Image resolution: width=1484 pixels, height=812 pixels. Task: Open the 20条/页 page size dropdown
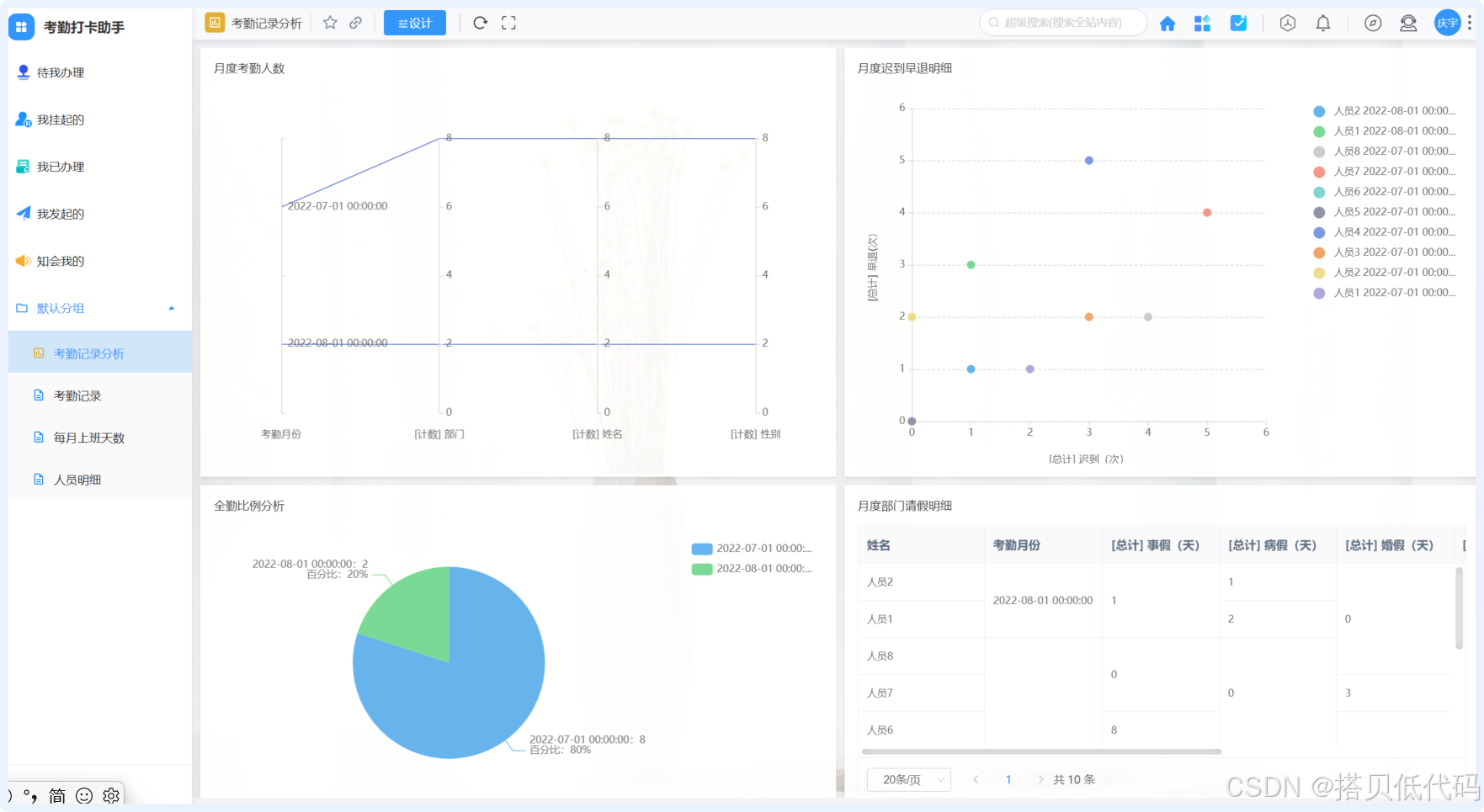pos(909,780)
